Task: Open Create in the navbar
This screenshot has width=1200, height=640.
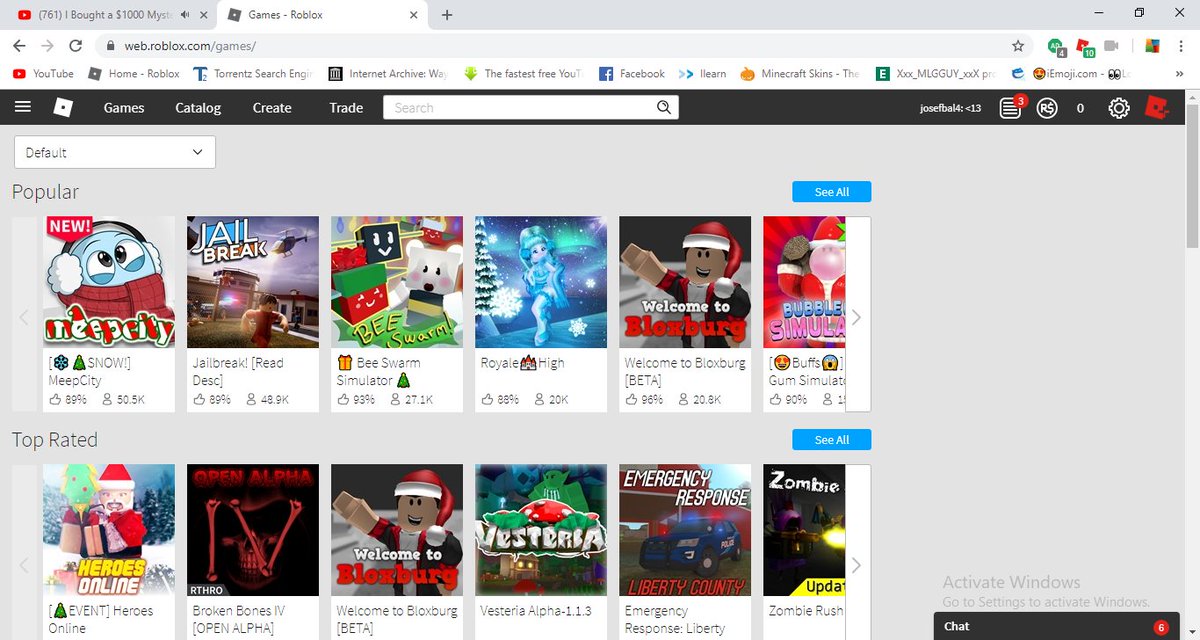Action: point(272,108)
